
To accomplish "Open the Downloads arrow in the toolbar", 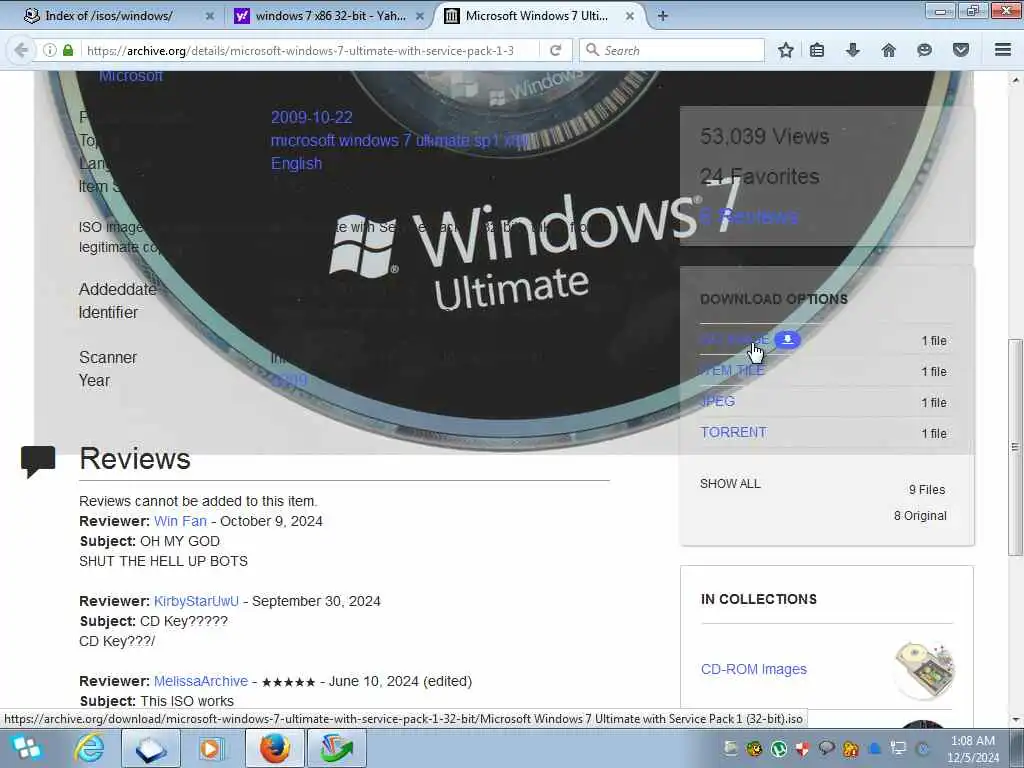I will coord(853,50).
